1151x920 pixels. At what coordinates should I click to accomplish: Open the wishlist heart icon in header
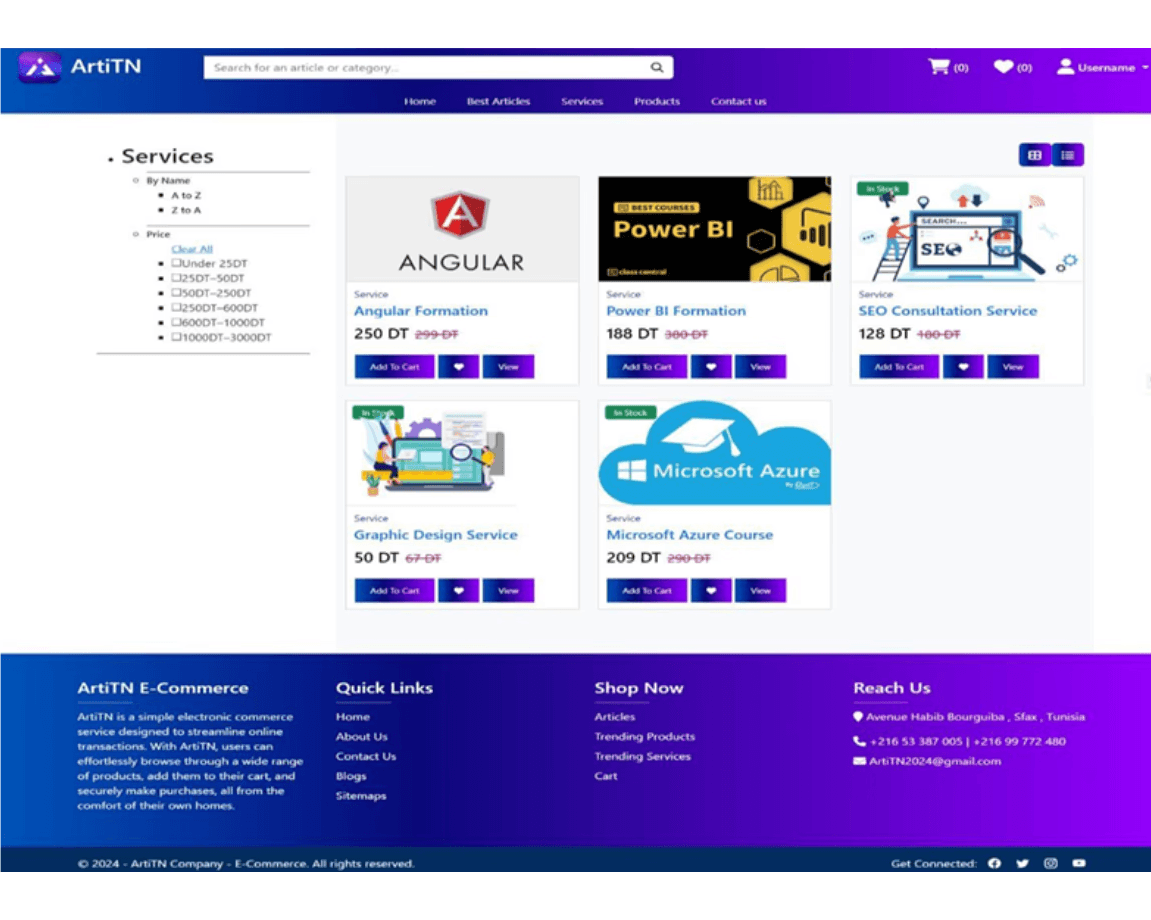(1003, 67)
